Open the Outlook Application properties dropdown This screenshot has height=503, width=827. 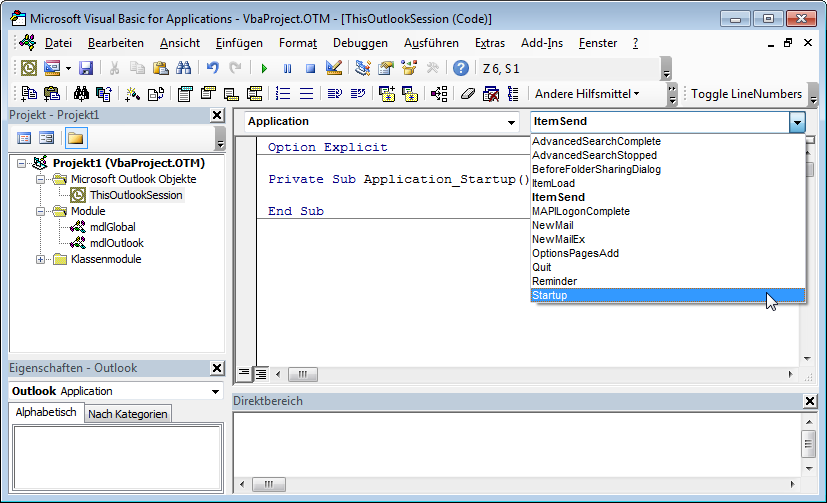click(x=215, y=392)
